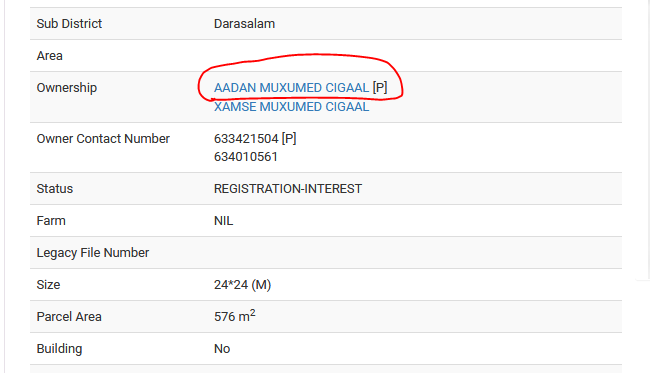Select the 576 m² parcel area value

point(235,316)
